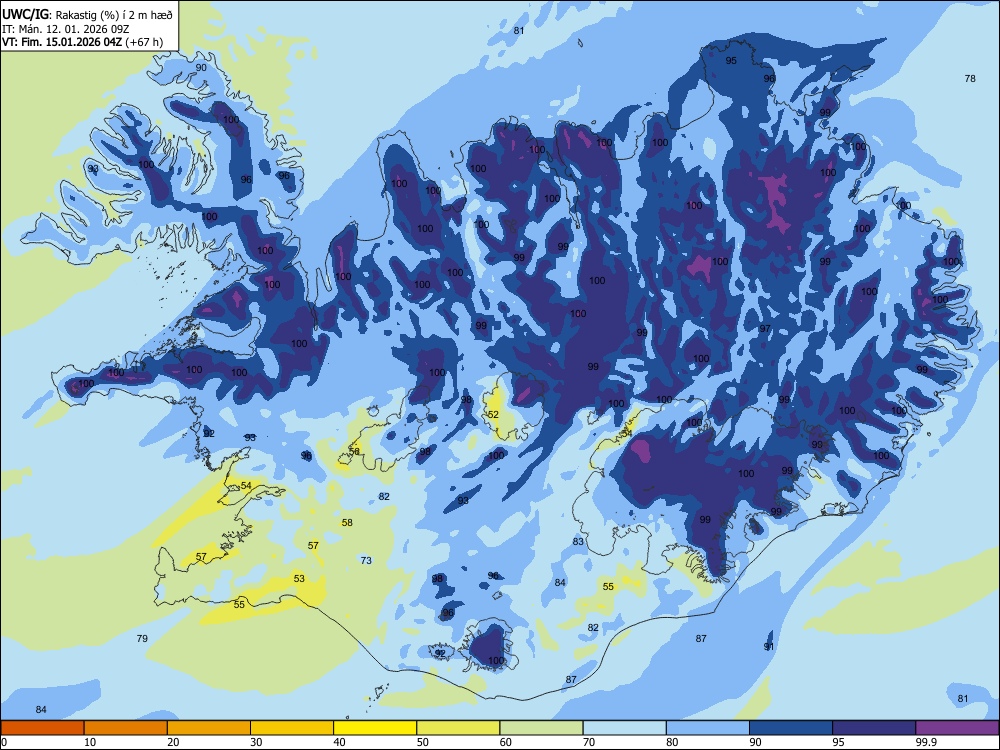Click the "83" humidity value on the map
Viewport: 1000px width, 750px height.
click(578, 541)
